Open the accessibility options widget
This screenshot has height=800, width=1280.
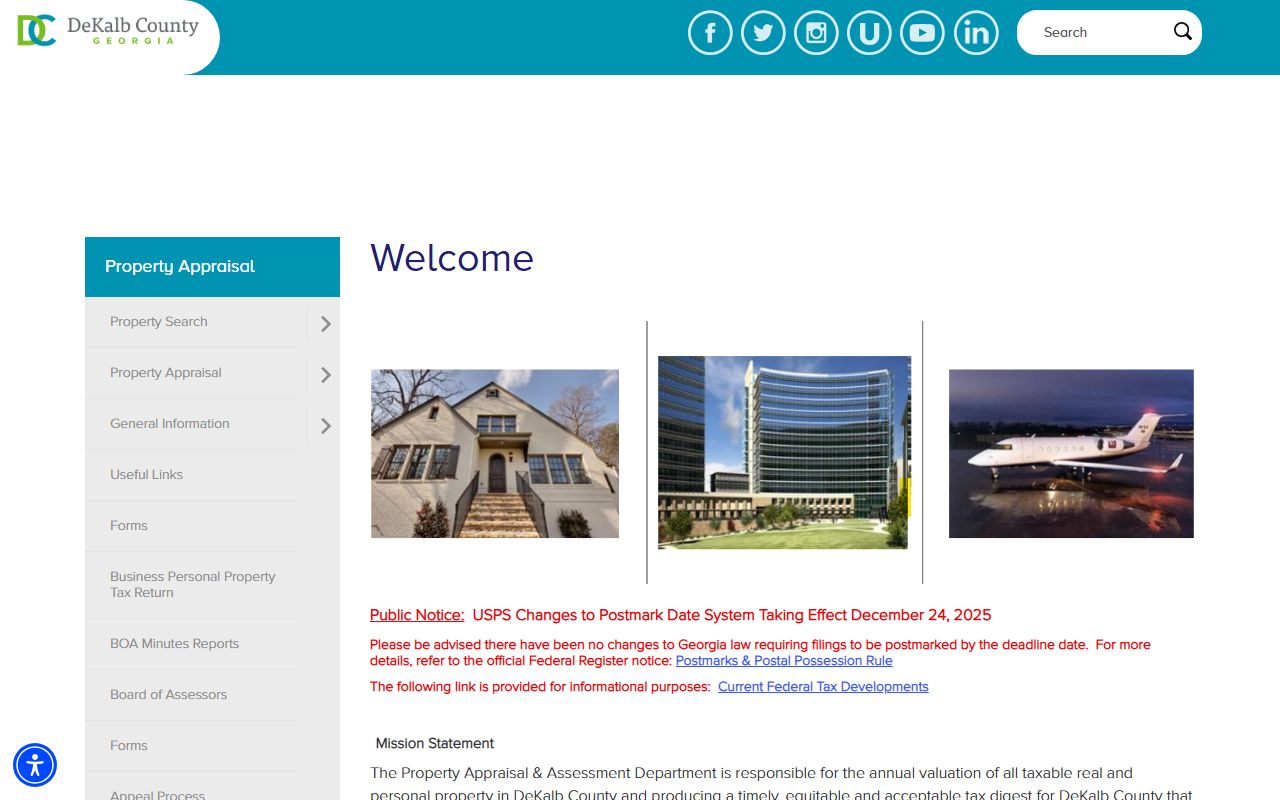pos(35,765)
